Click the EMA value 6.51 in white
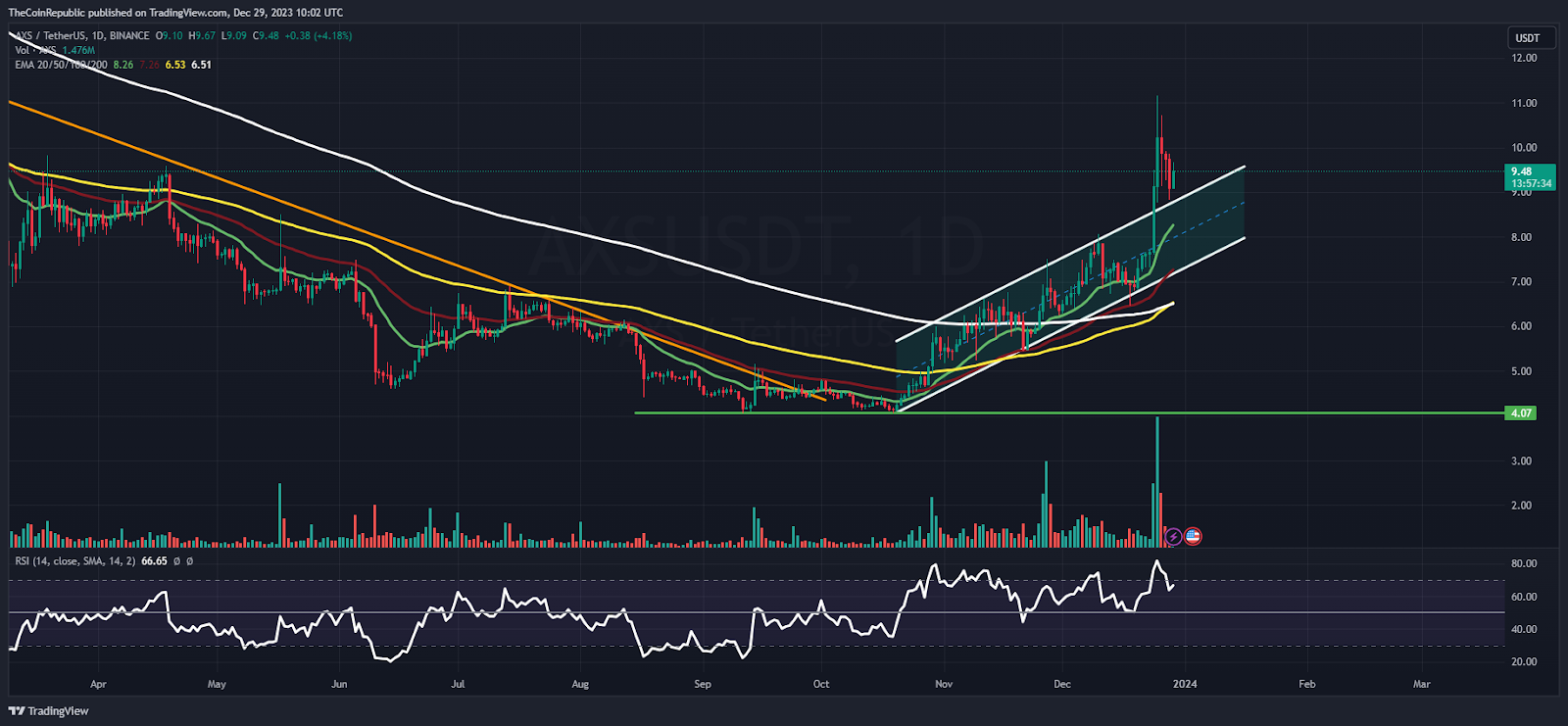This screenshot has width=1568, height=726. [x=201, y=65]
